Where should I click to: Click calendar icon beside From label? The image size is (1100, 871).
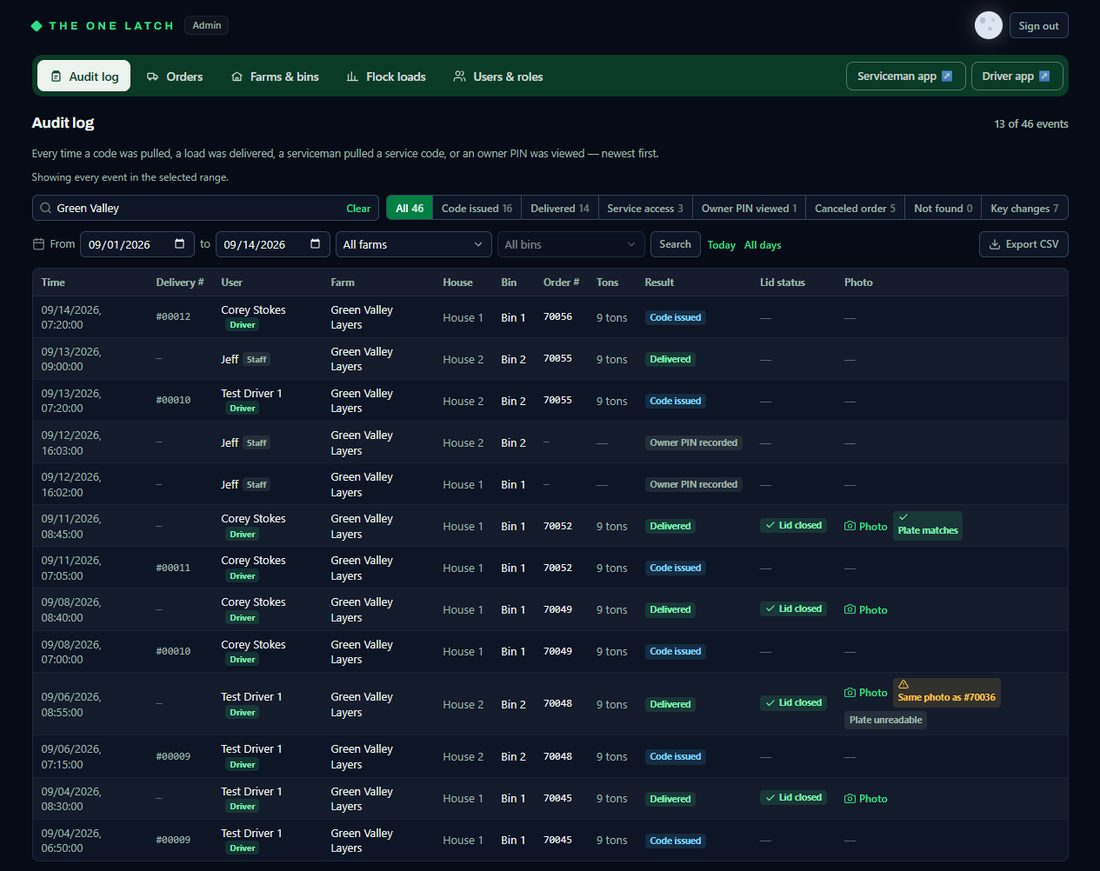(x=39, y=244)
